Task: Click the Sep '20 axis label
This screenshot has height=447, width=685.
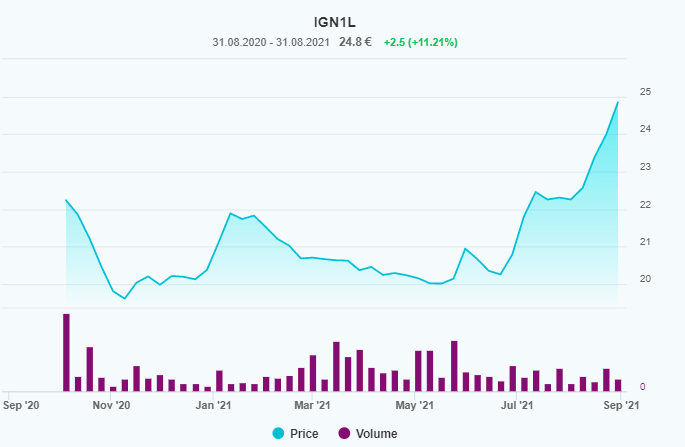Action: point(21,405)
